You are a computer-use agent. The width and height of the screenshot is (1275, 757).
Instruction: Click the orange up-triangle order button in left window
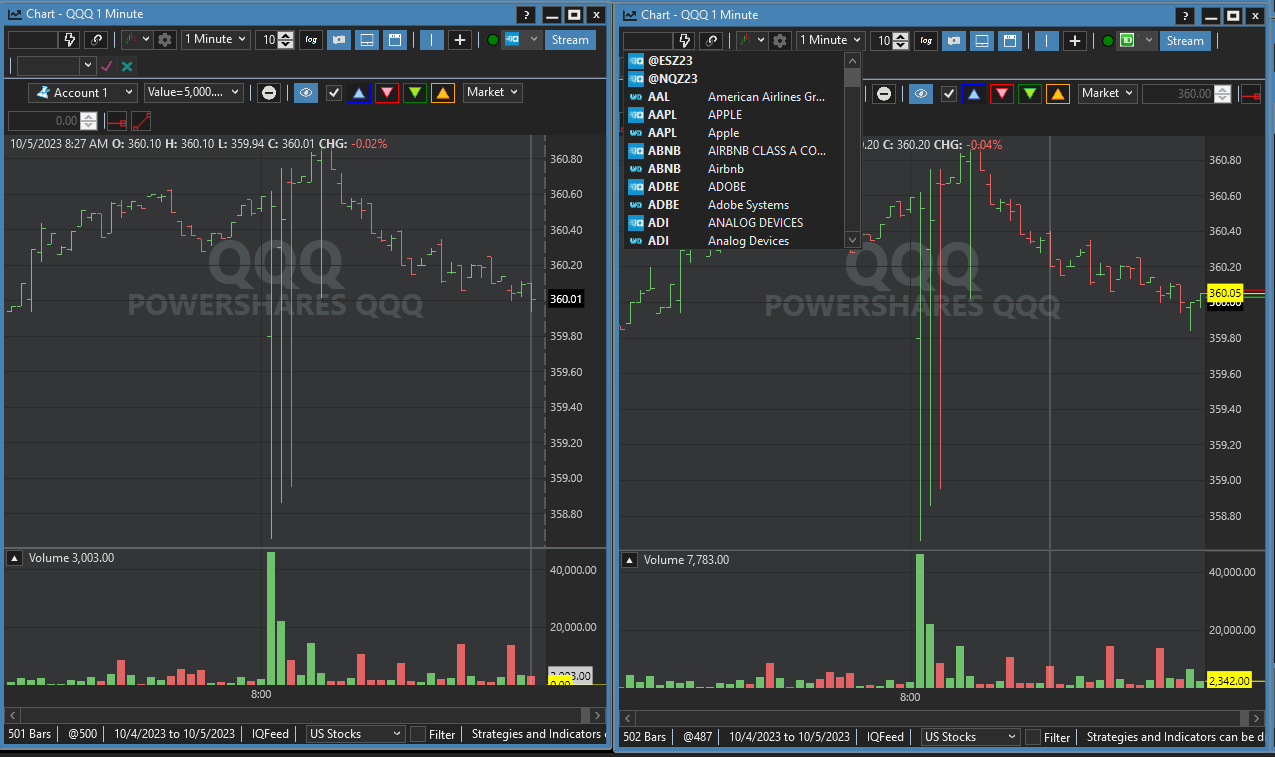pyautogui.click(x=443, y=93)
